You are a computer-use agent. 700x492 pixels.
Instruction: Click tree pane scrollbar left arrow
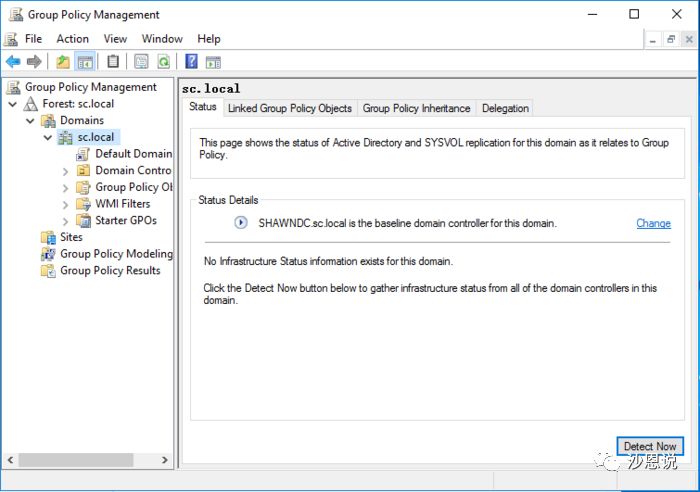tap(10, 460)
